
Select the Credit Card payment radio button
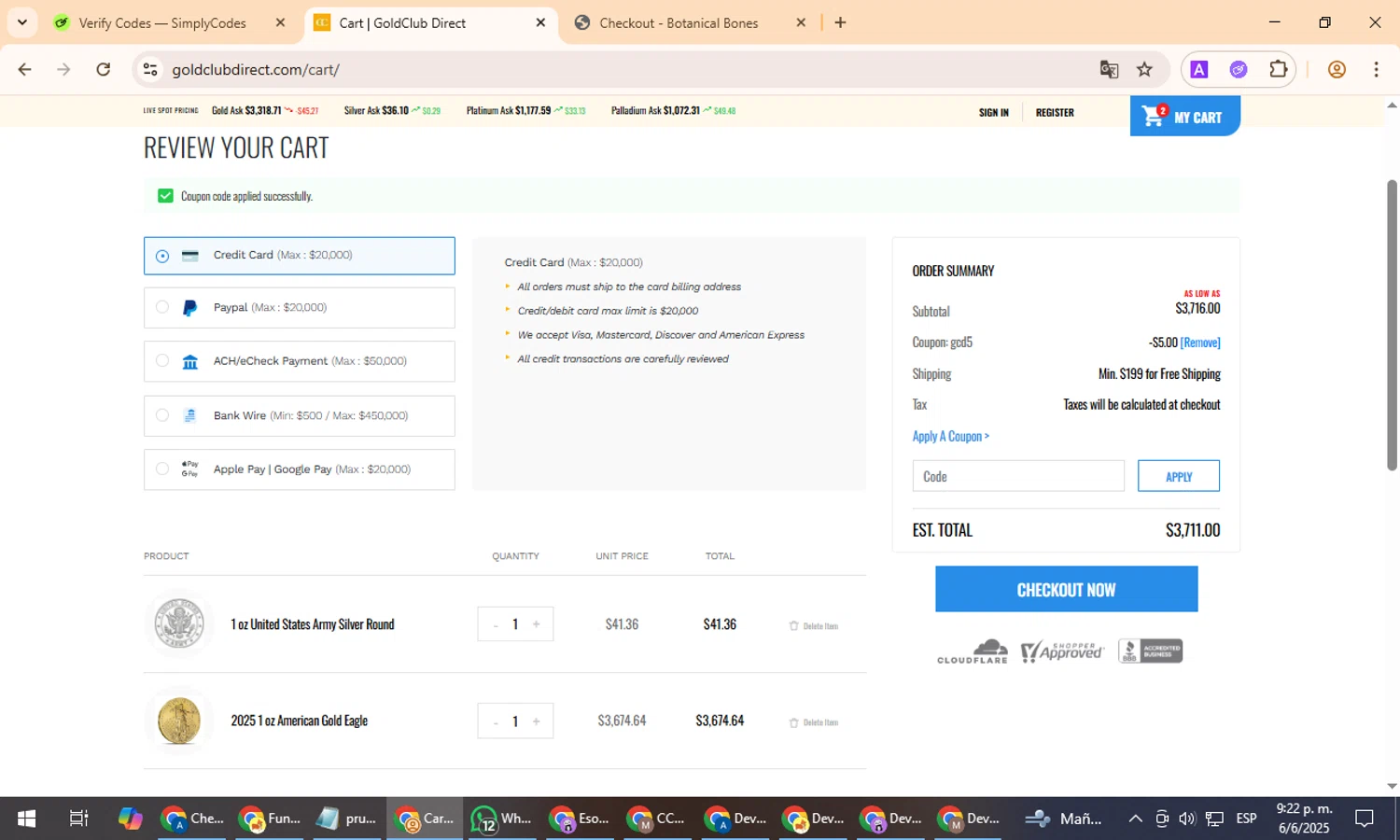(162, 256)
